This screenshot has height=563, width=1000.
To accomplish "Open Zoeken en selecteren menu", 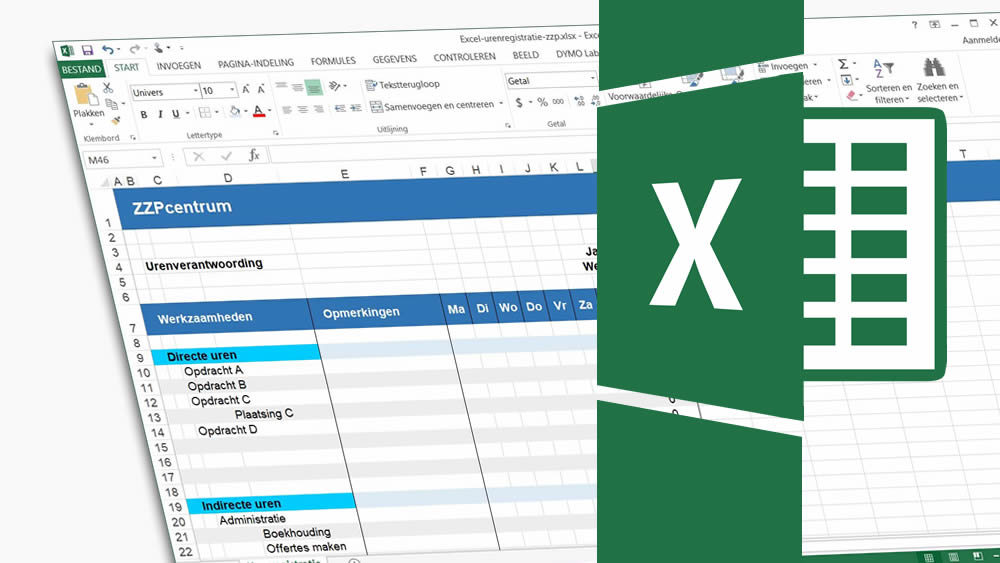I will tap(938, 80).
